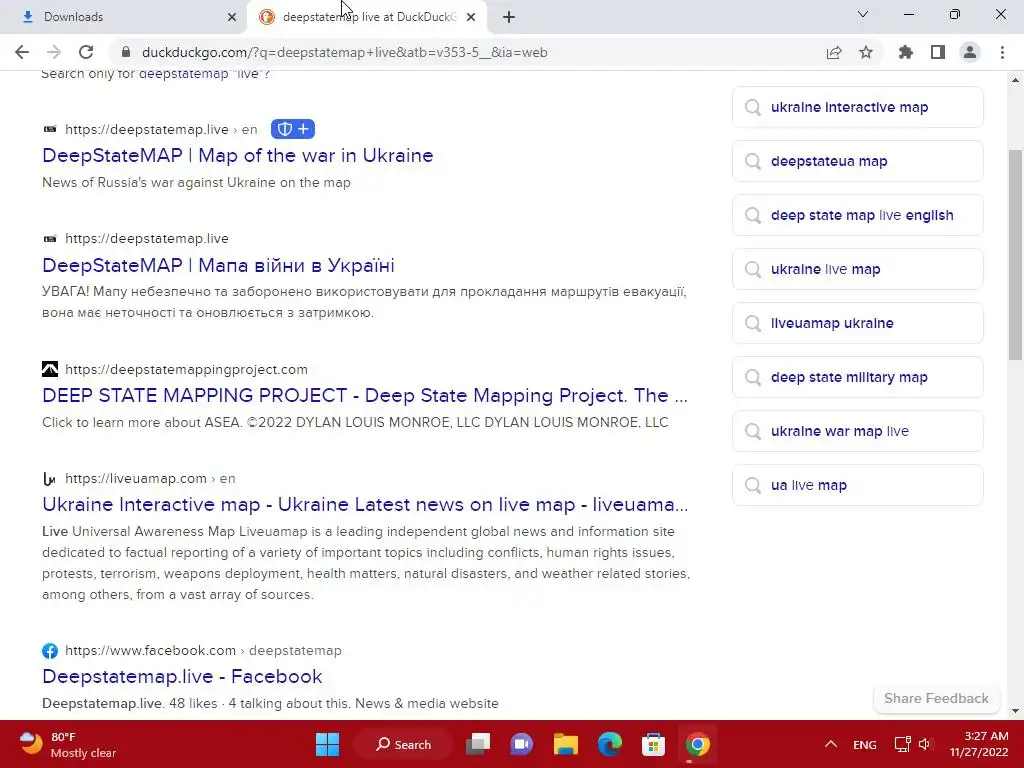Click the Chrome icon on taskbar
Screen dimensions: 1024x768
coord(697,744)
